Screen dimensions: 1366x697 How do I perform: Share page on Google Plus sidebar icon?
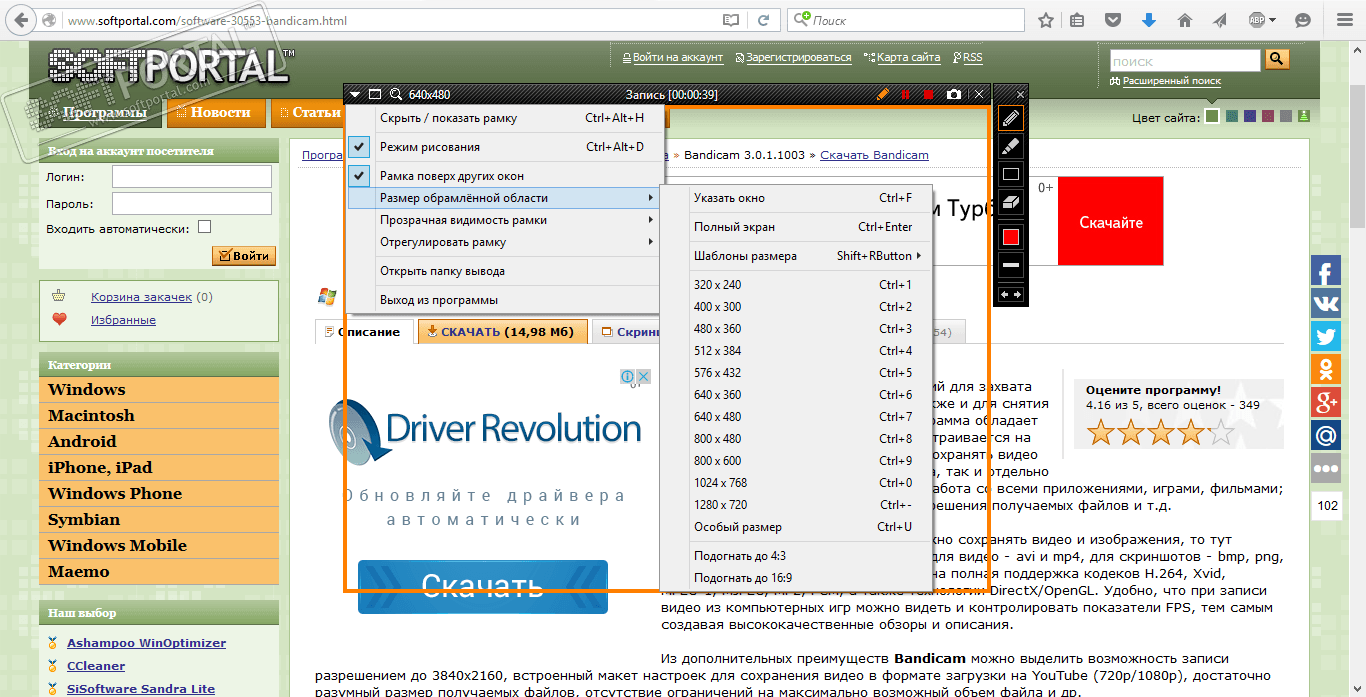(1326, 403)
